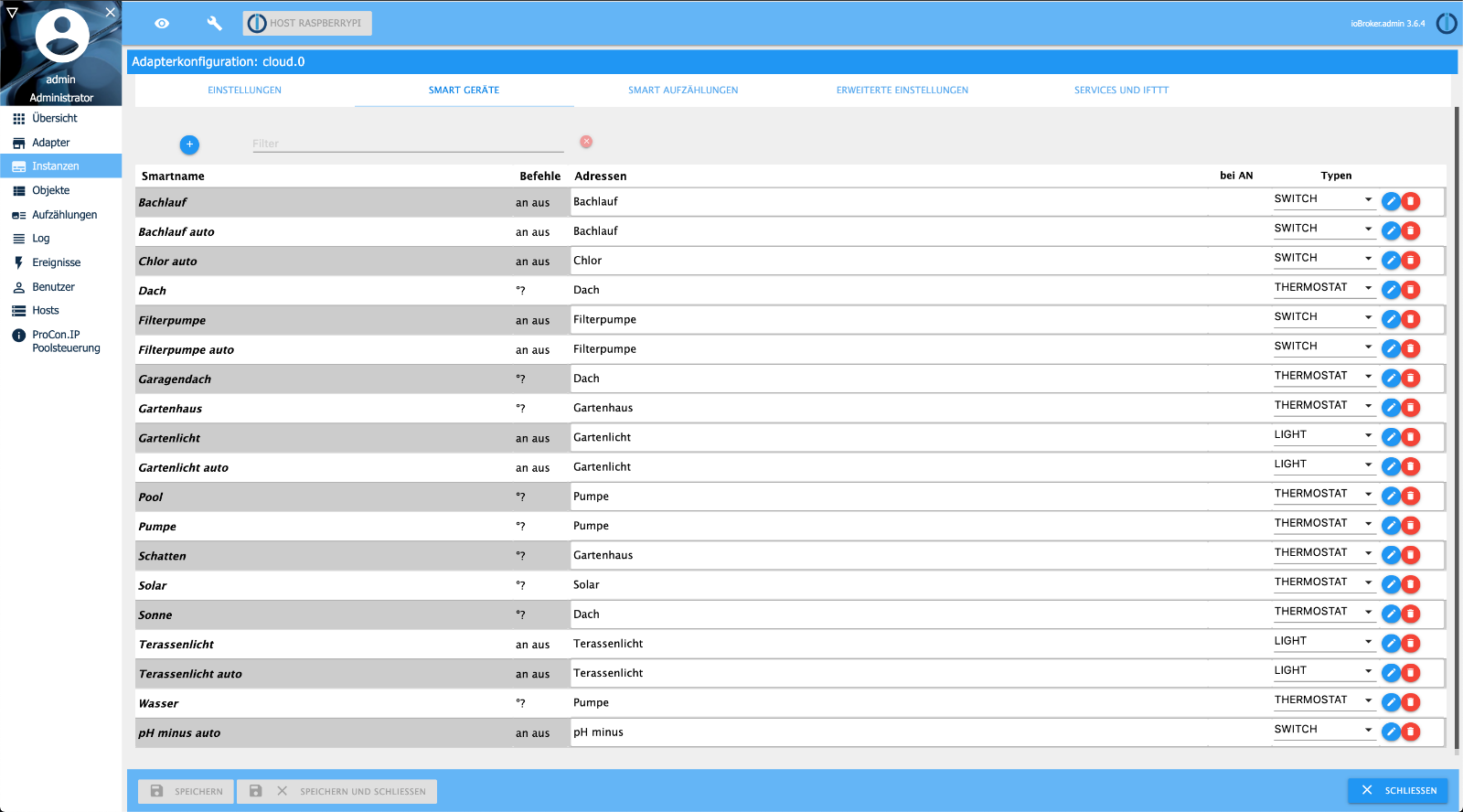Toggle the sidebar menu triangle icon

tap(12, 13)
